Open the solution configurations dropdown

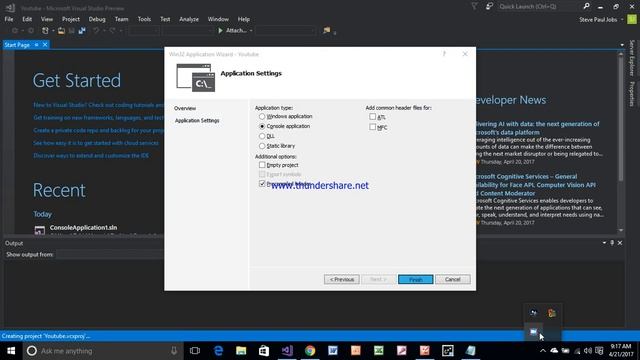(144, 31)
